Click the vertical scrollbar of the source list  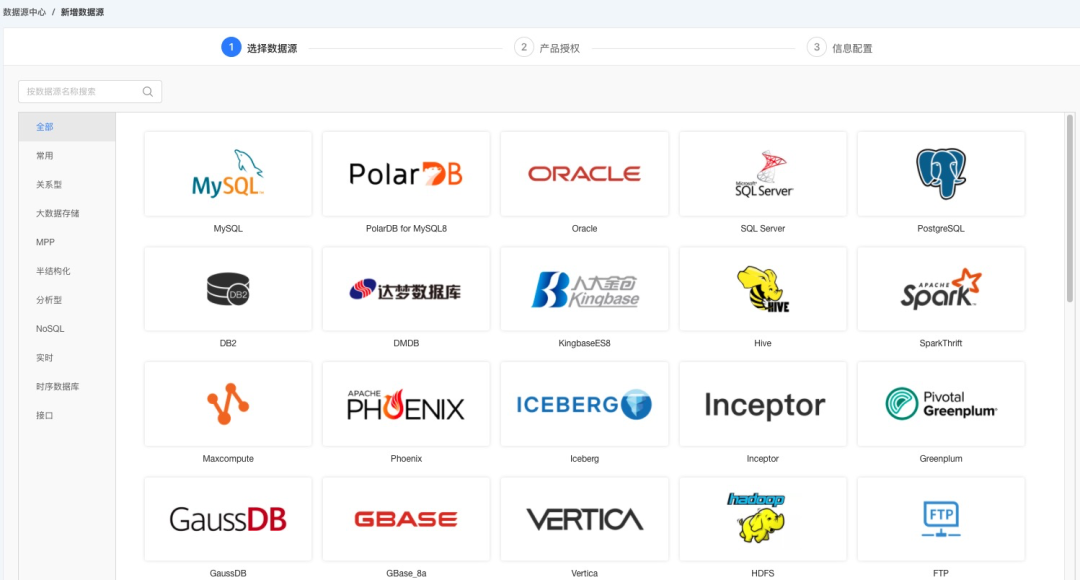[1070, 208]
